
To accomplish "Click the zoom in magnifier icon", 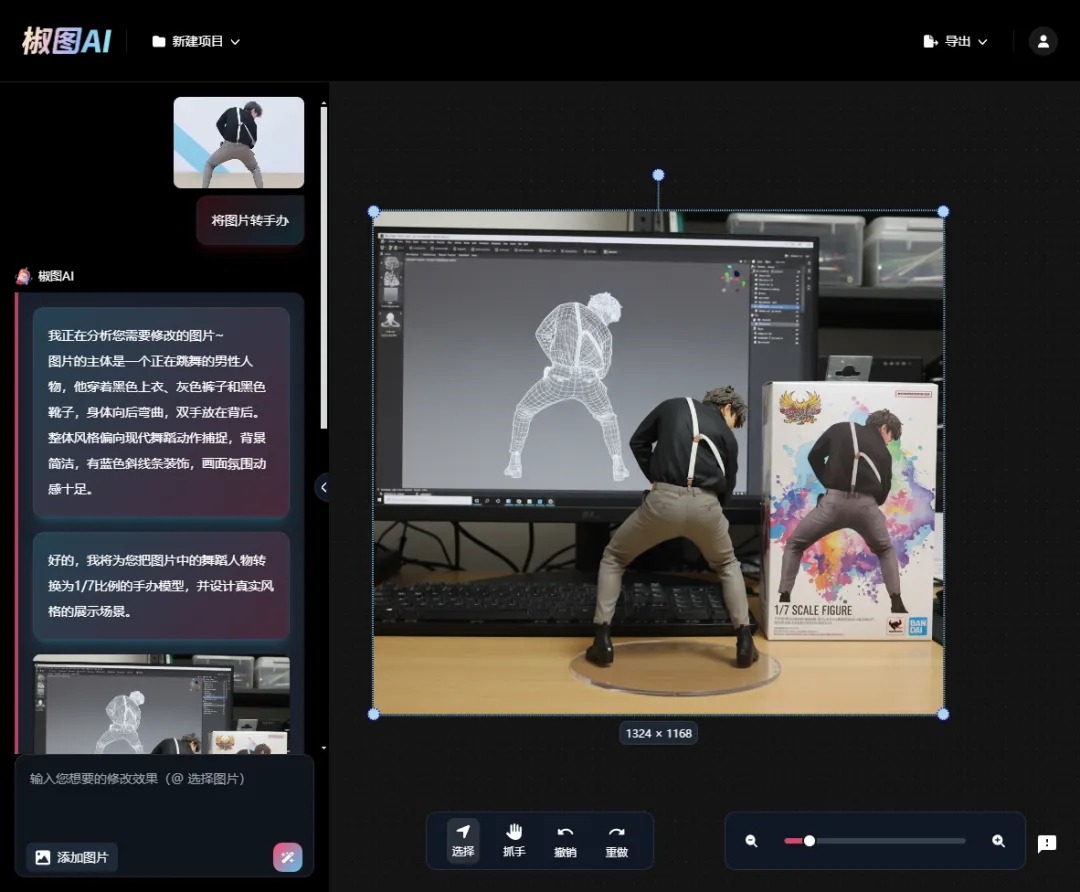I will coord(998,841).
